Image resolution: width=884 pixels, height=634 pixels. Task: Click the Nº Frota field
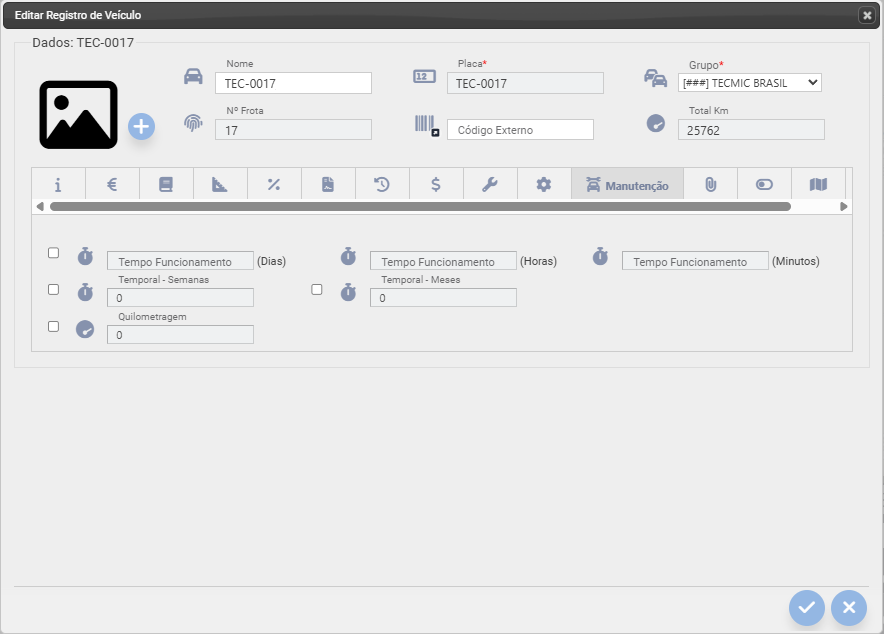293,130
